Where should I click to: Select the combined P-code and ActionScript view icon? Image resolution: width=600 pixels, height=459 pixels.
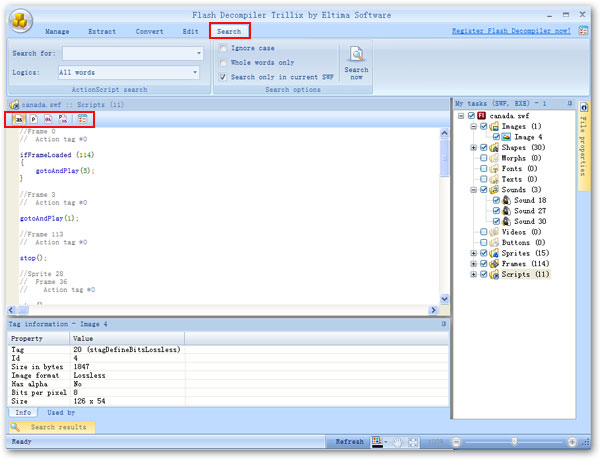tap(63, 119)
